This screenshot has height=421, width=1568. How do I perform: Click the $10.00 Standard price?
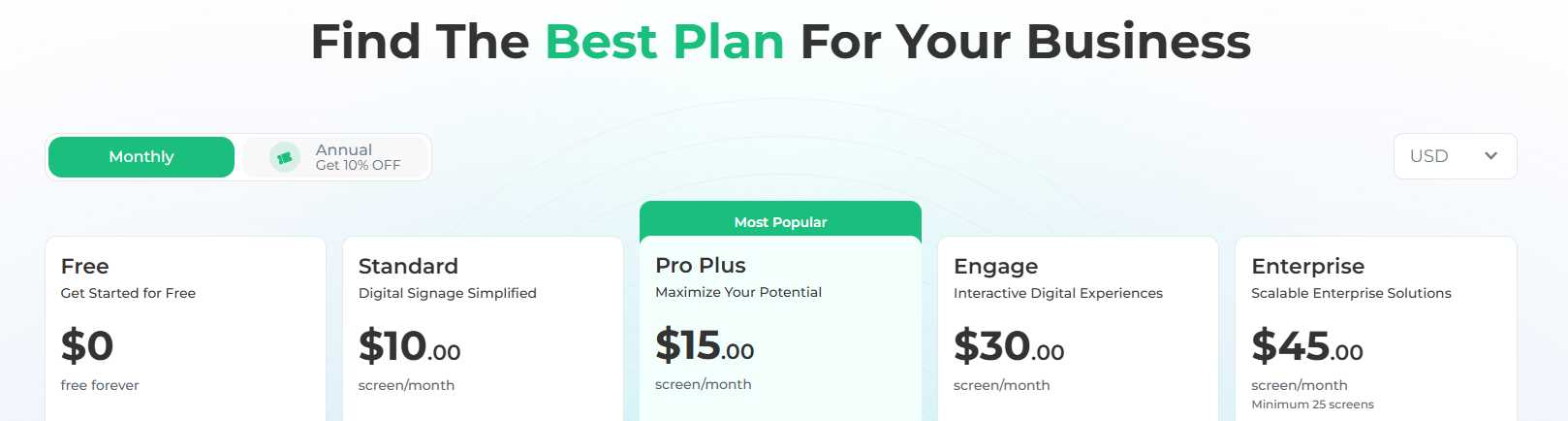coord(409,346)
